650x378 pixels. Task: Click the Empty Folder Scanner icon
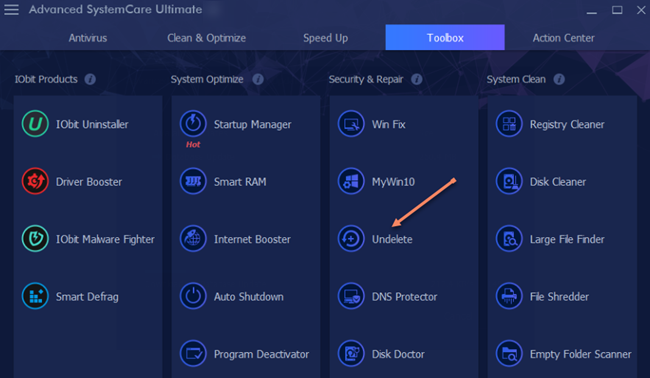click(509, 354)
